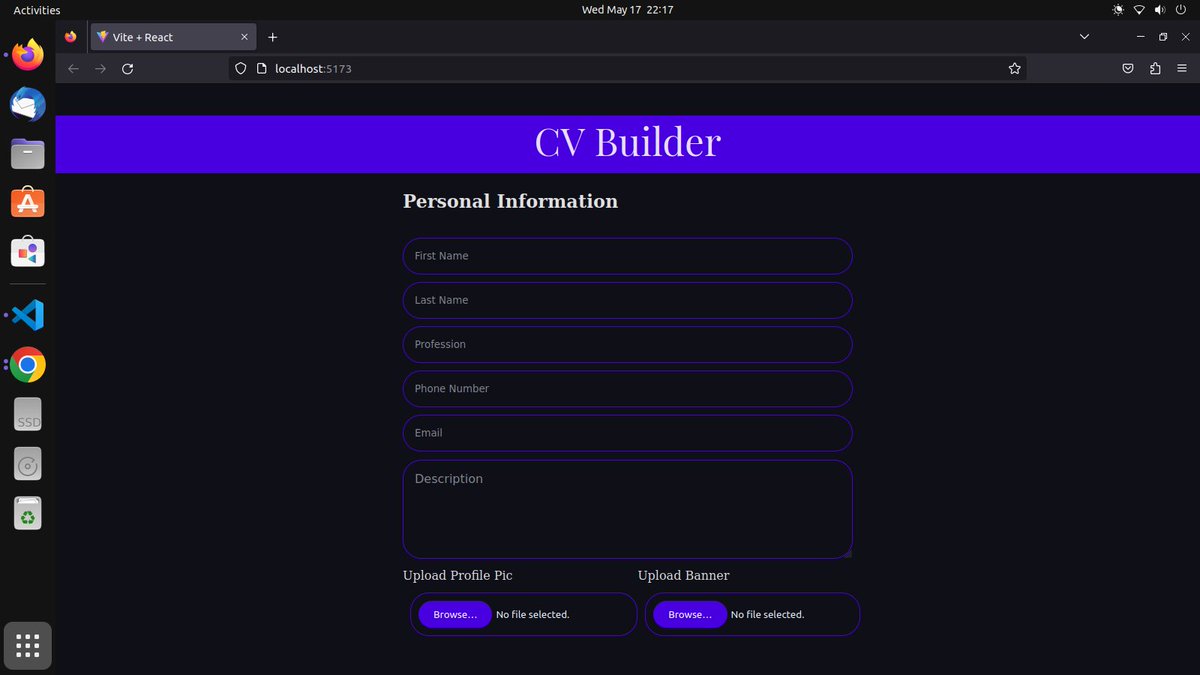The width and height of the screenshot is (1200, 675).
Task: Open Visual Studio Code from the dock
Action: coord(28,315)
